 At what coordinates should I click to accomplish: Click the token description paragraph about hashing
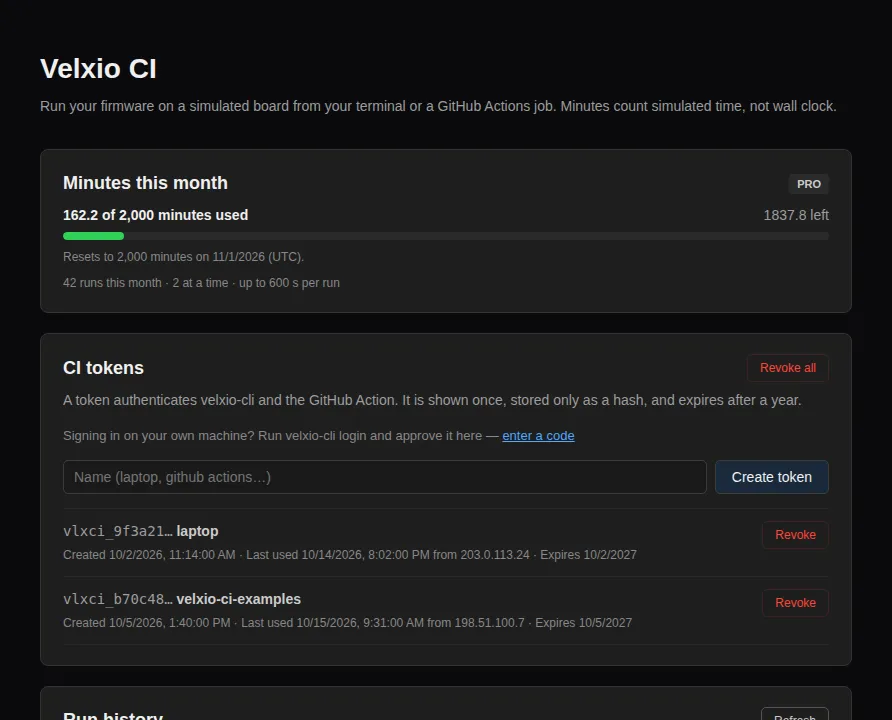pos(432,400)
